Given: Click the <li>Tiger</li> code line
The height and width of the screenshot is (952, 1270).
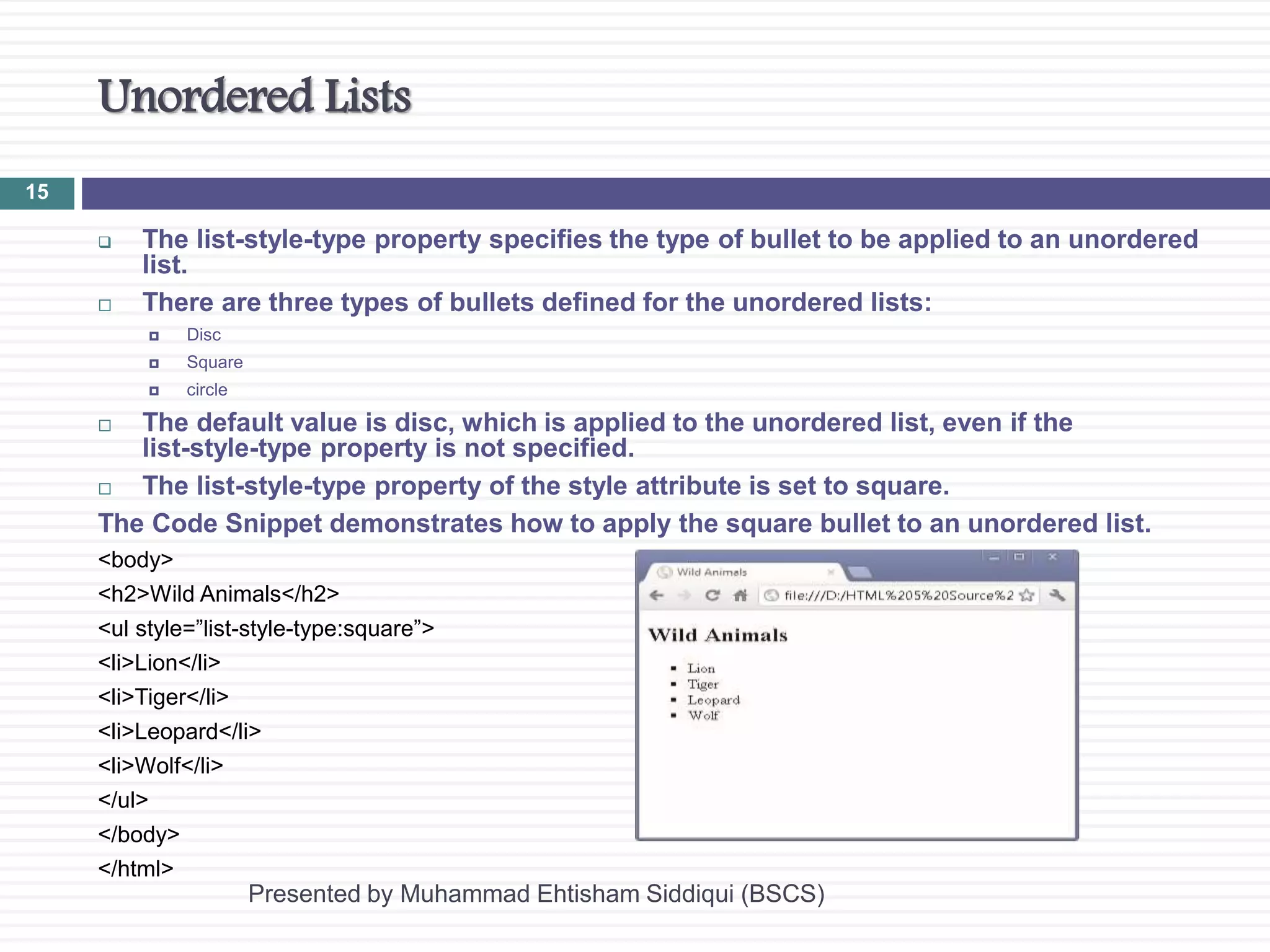Looking at the screenshot, I should point(164,697).
